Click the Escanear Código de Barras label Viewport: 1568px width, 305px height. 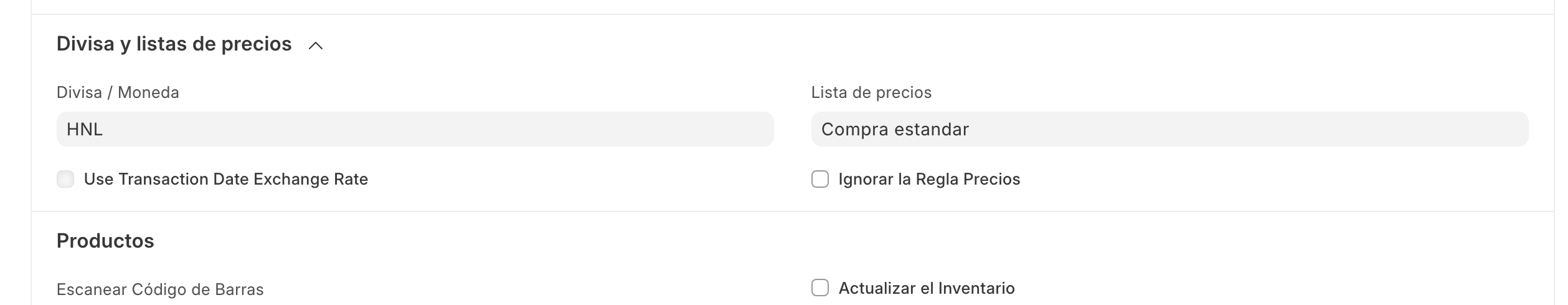(160, 289)
